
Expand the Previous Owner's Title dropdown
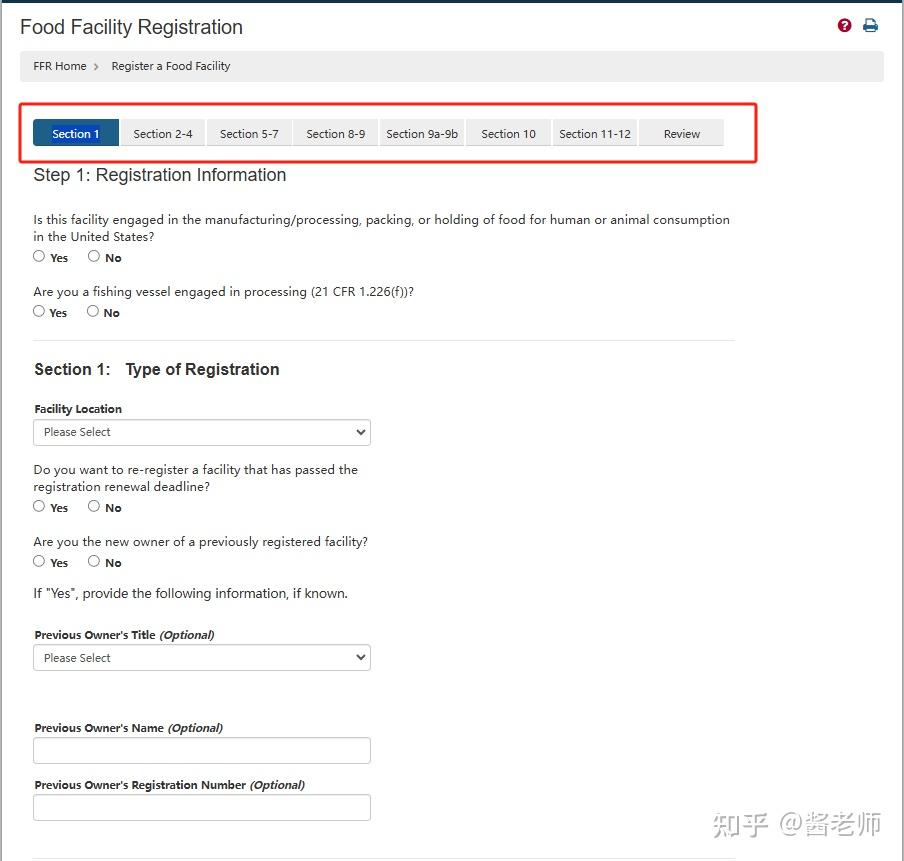[202, 658]
